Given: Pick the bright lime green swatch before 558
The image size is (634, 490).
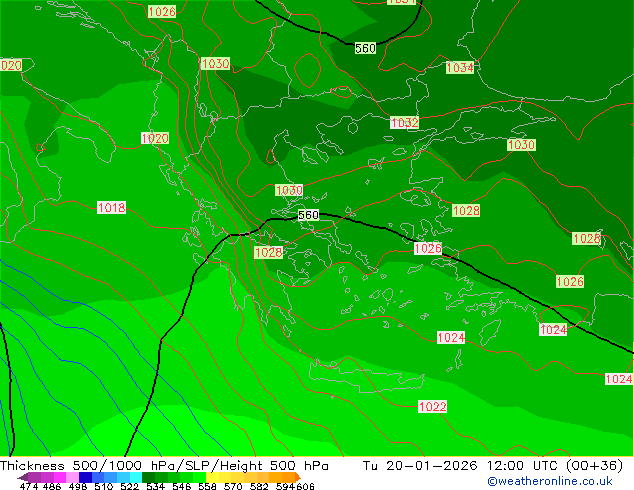Looking at the screenshot, I should point(199,477).
